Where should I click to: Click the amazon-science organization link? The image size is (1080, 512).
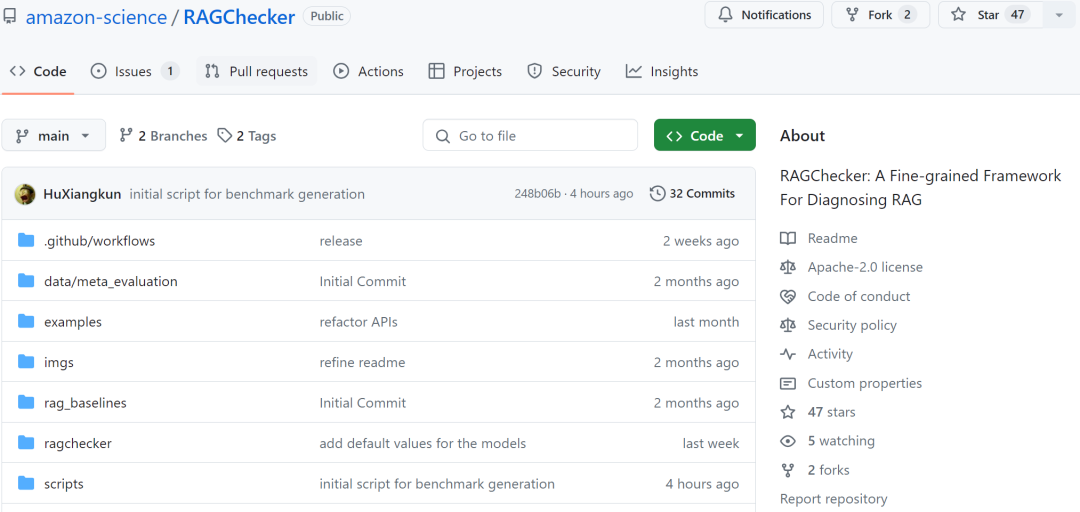pyautogui.click(x=97, y=17)
